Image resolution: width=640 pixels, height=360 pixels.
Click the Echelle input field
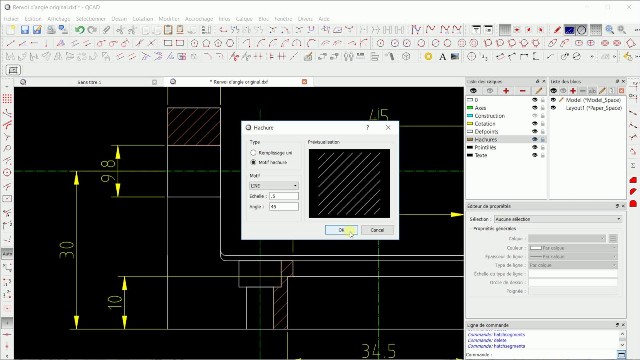[284, 196]
